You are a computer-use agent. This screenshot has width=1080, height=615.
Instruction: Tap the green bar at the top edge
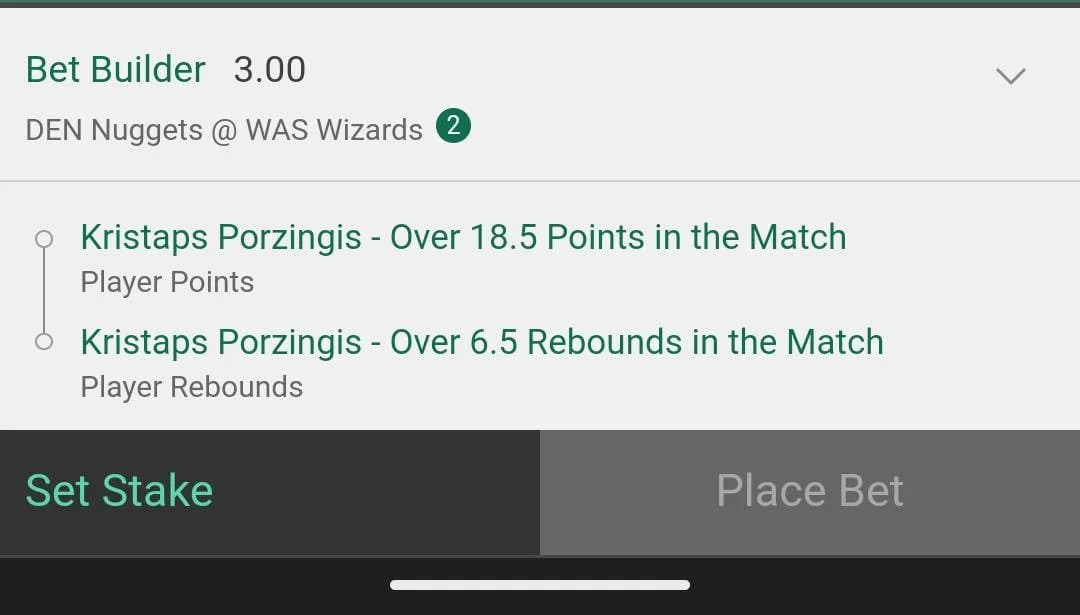(x=540, y=3)
